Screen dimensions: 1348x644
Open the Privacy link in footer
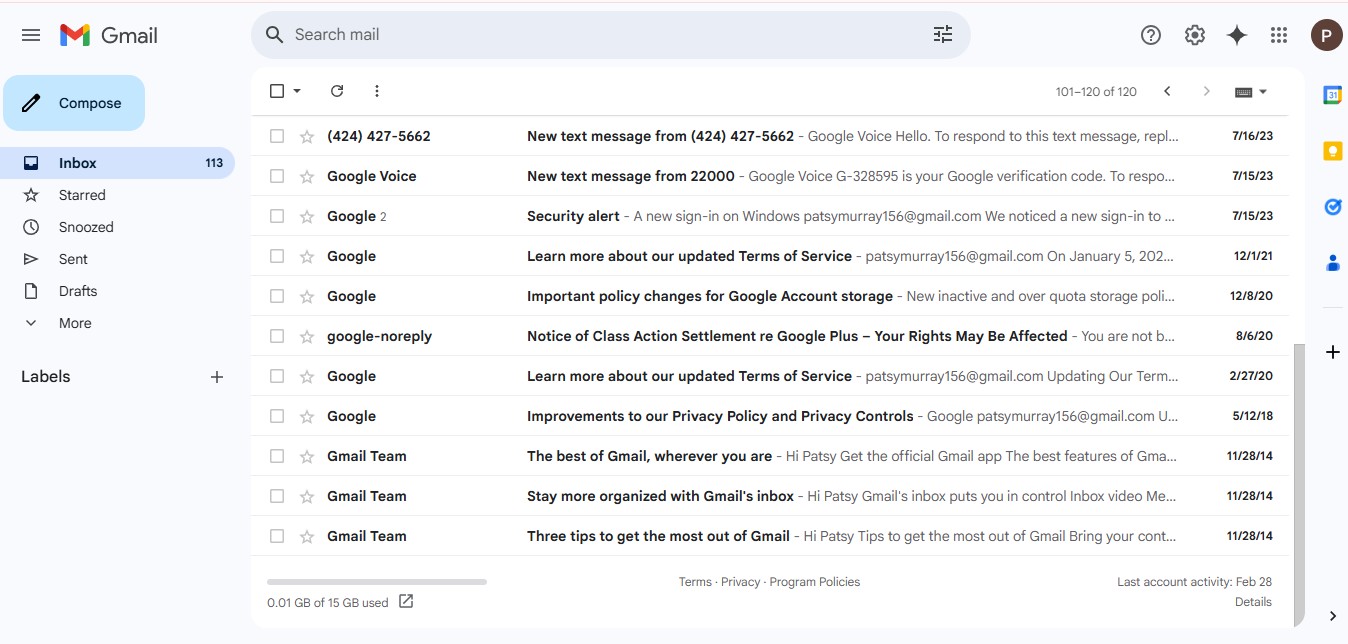(x=740, y=582)
